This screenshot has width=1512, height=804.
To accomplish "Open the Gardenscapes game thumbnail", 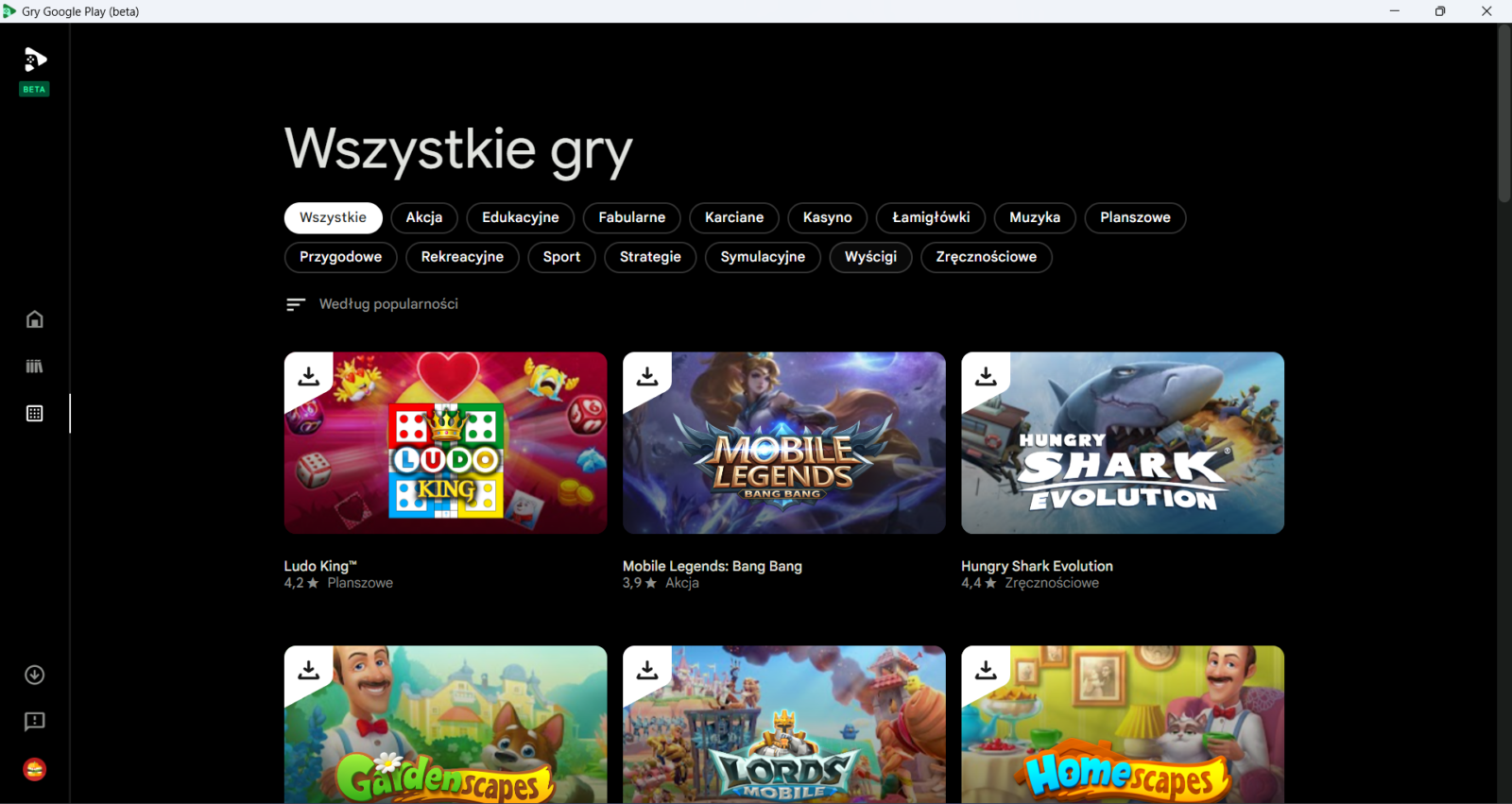I will pyautogui.click(x=445, y=725).
